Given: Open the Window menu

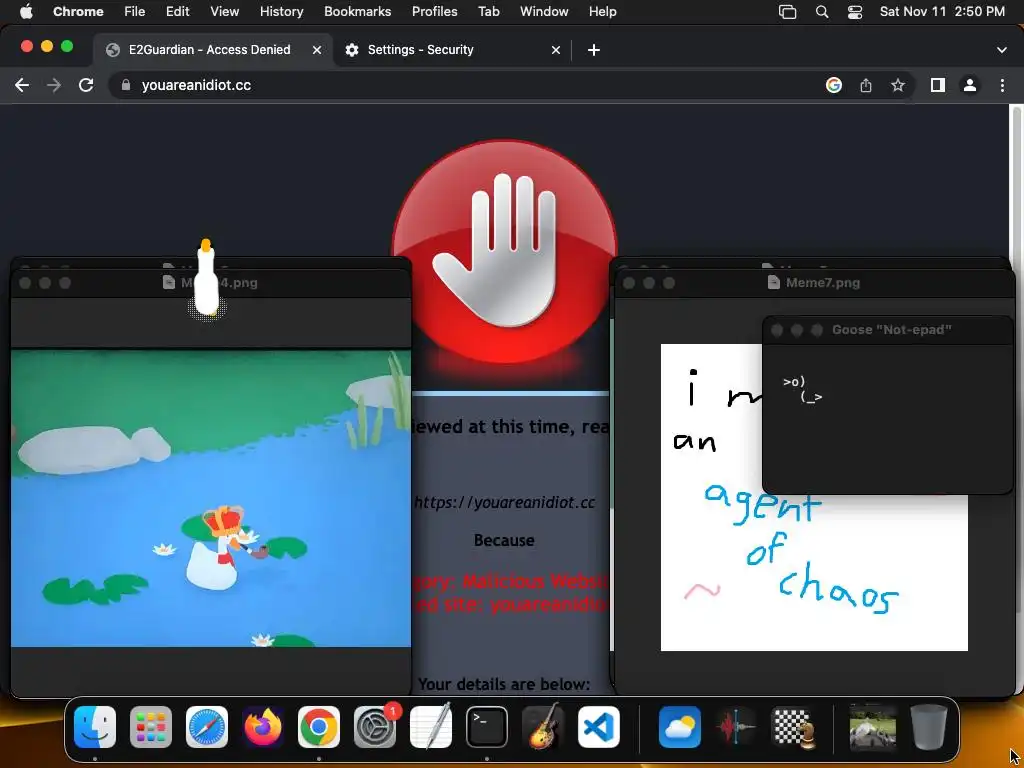Looking at the screenshot, I should point(544,11).
